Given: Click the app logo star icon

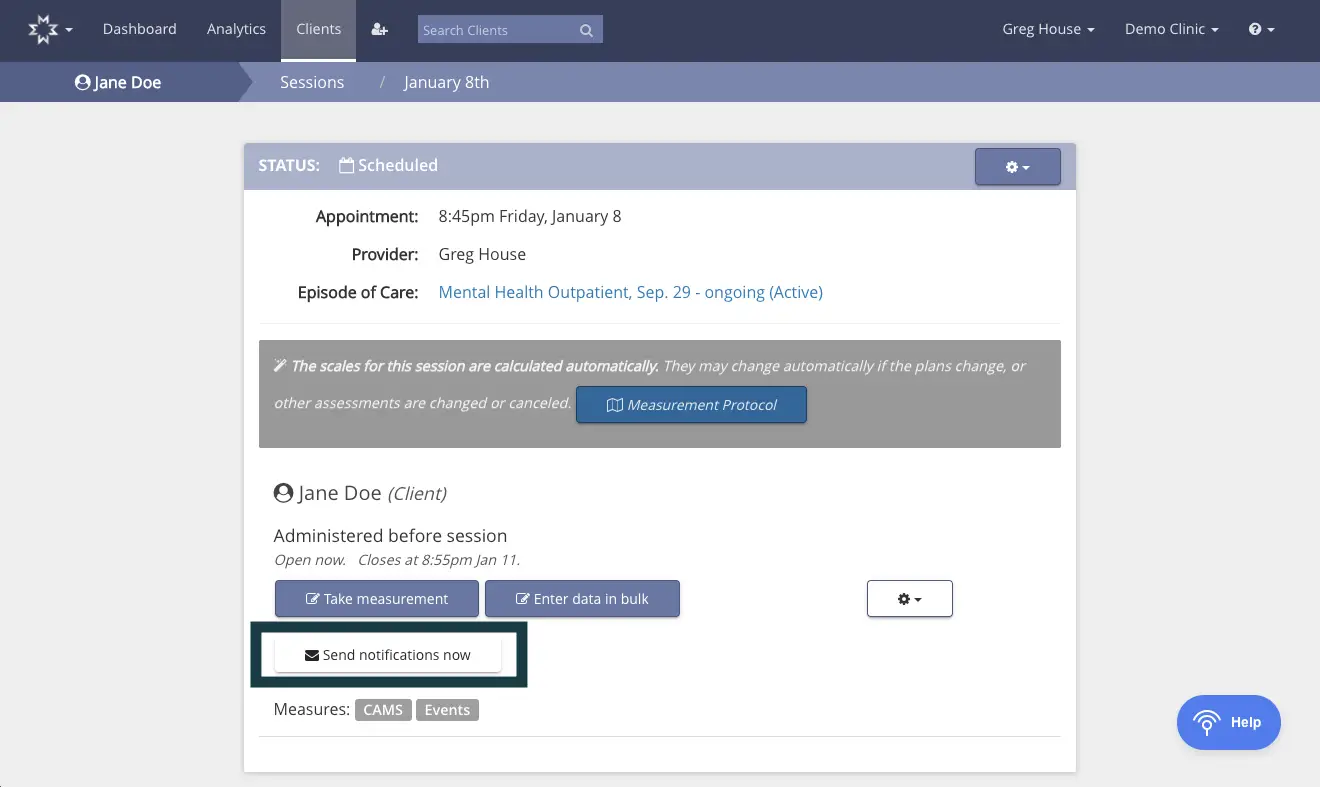Looking at the screenshot, I should tap(44, 28).
